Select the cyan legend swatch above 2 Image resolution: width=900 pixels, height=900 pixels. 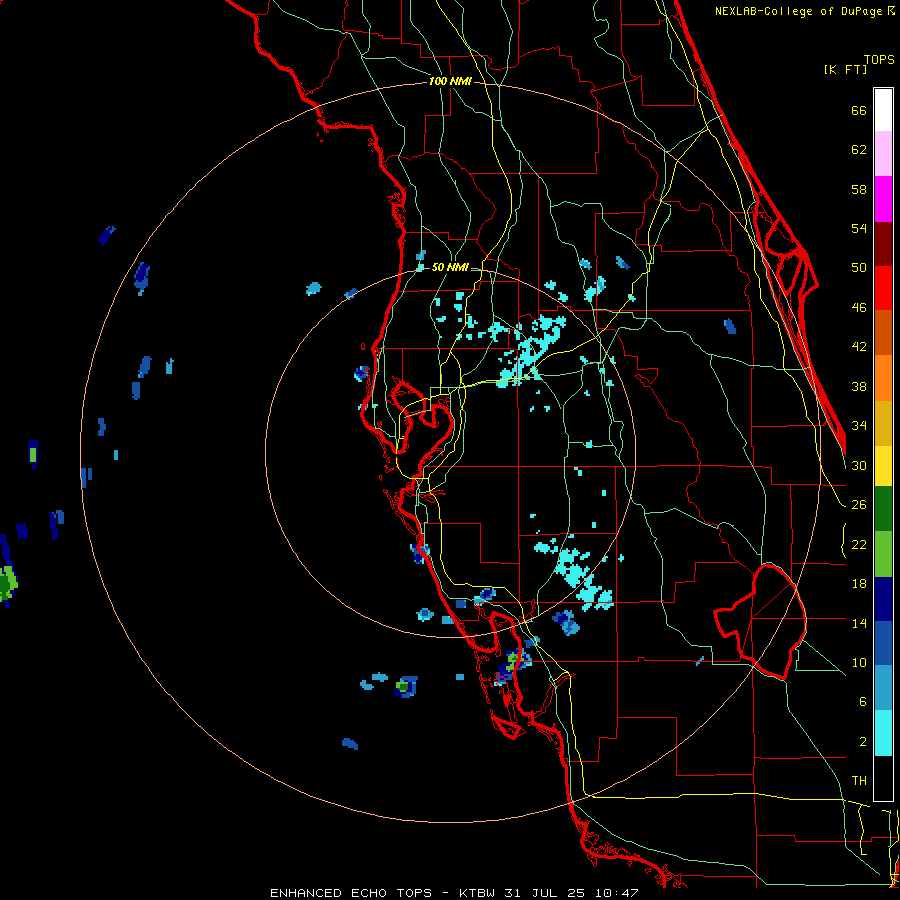[883, 733]
